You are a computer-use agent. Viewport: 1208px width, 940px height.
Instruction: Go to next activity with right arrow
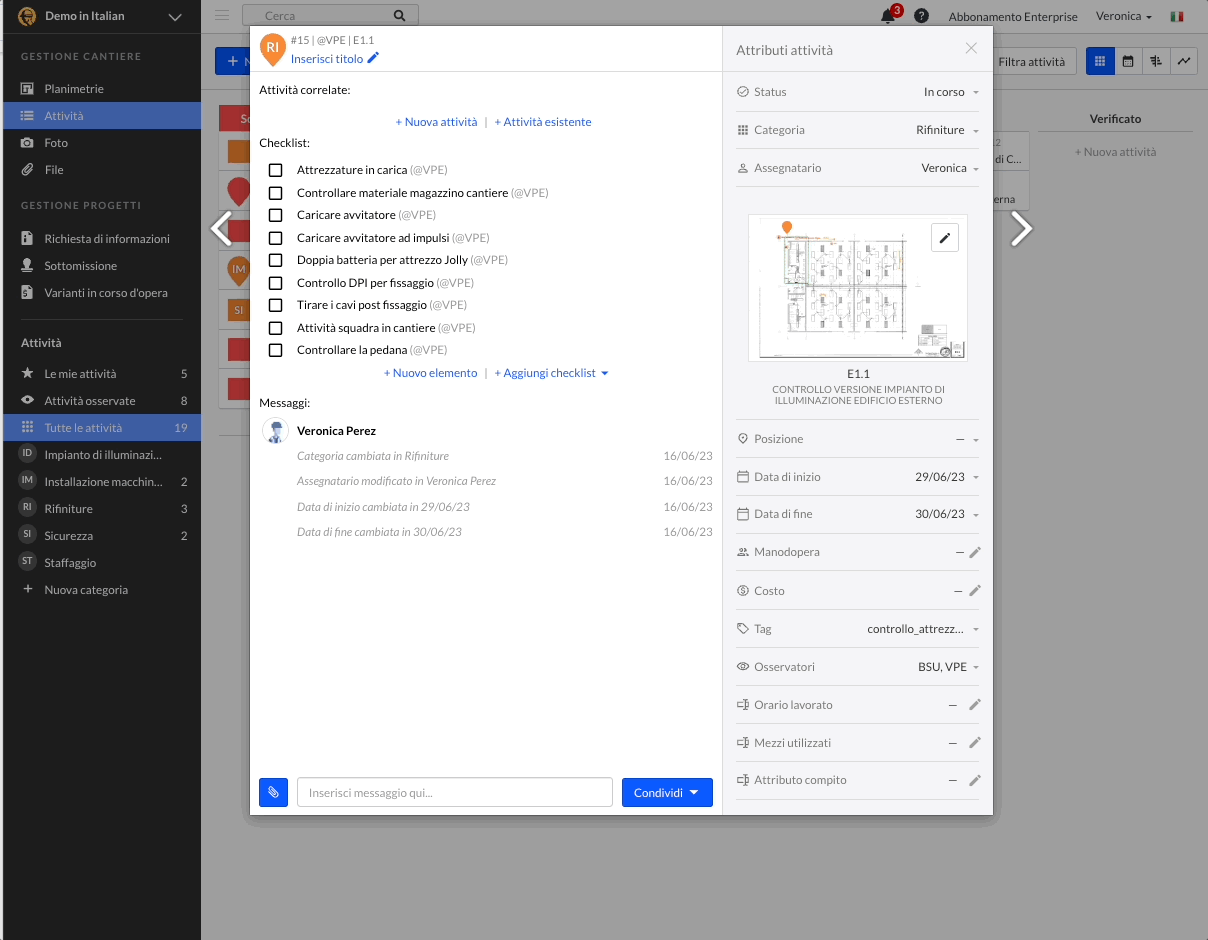1020,229
